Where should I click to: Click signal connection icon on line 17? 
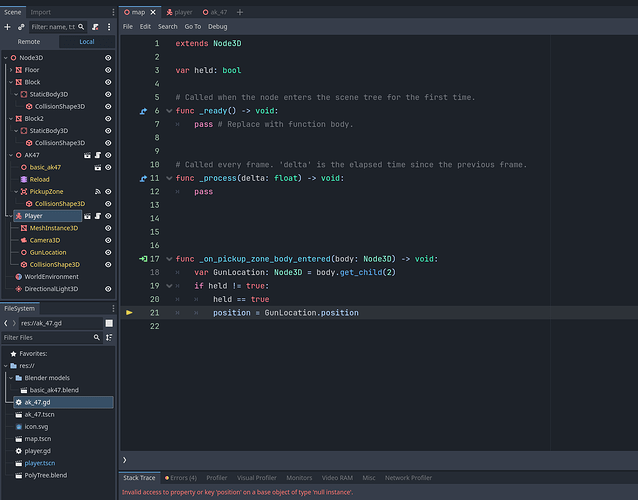tap(143, 259)
